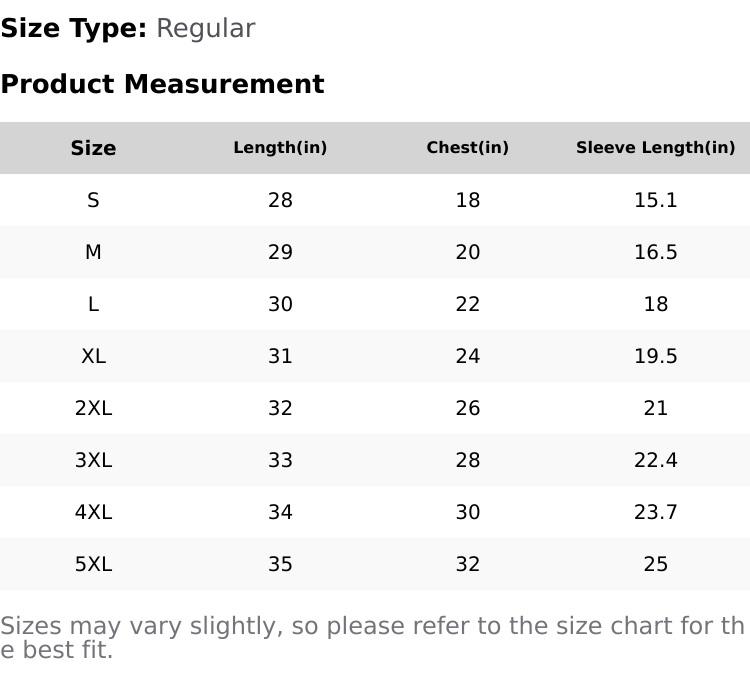This screenshot has width=750, height=686.
Task: Click sleeve length value 15.1
Action: click(655, 200)
